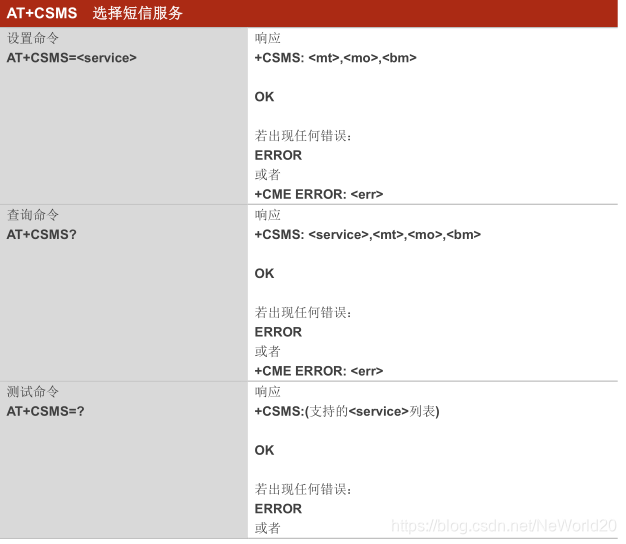Image resolution: width=626 pixels, height=544 pixels.
Task: Select "+CME ERROR: <err>" in 设置命令 row
Action: pyautogui.click(x=319, y=194)
